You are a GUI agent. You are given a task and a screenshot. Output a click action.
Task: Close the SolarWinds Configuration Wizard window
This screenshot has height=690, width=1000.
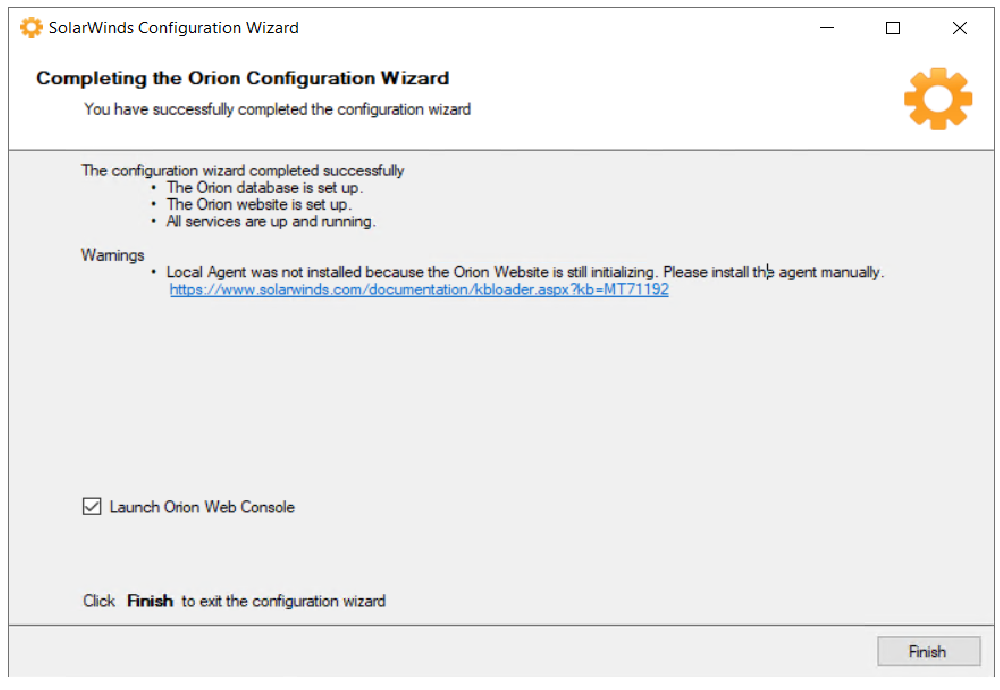coord(959,28)
